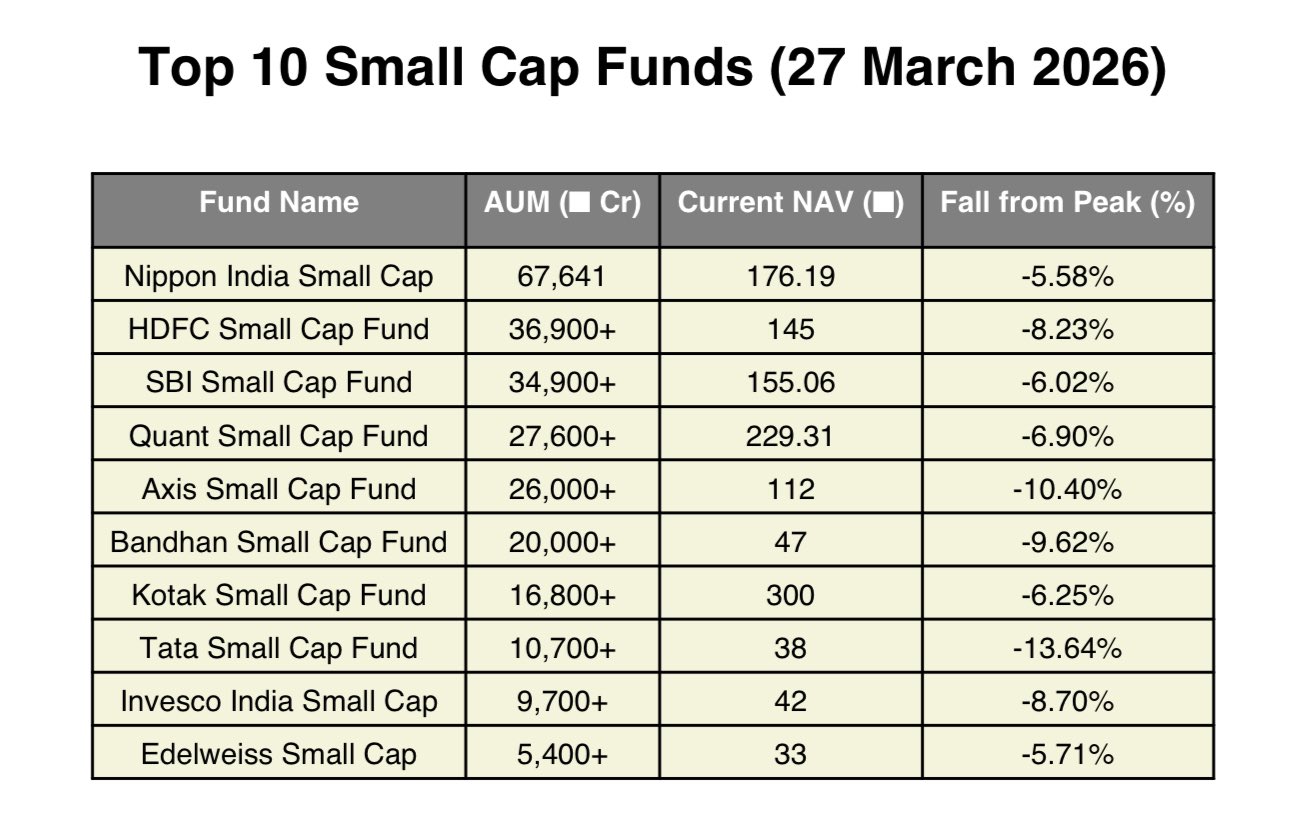This screenshot has height=823, width=1290.
Task: Click the NAV value 229.31
Action: [x=790, y=436]
